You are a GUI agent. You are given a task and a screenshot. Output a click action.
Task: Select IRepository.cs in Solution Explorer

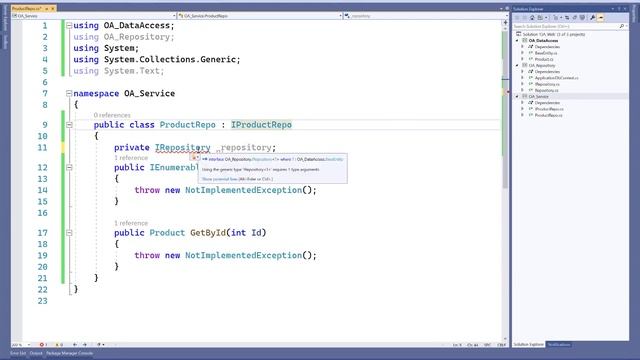[547, 84]
